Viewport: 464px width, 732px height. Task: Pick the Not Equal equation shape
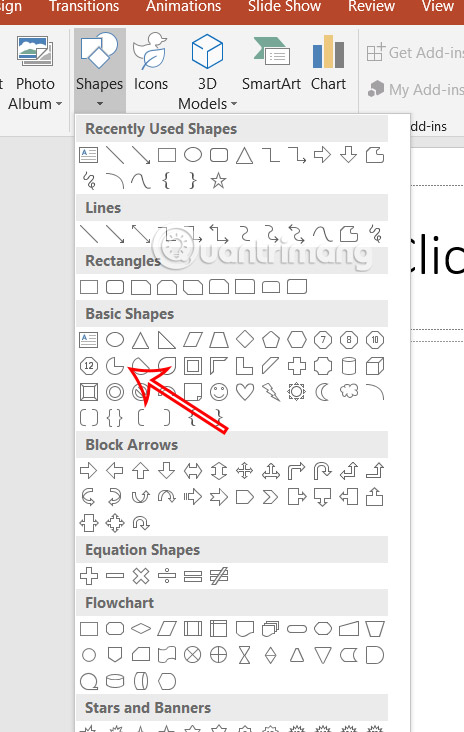pos(219,576)
